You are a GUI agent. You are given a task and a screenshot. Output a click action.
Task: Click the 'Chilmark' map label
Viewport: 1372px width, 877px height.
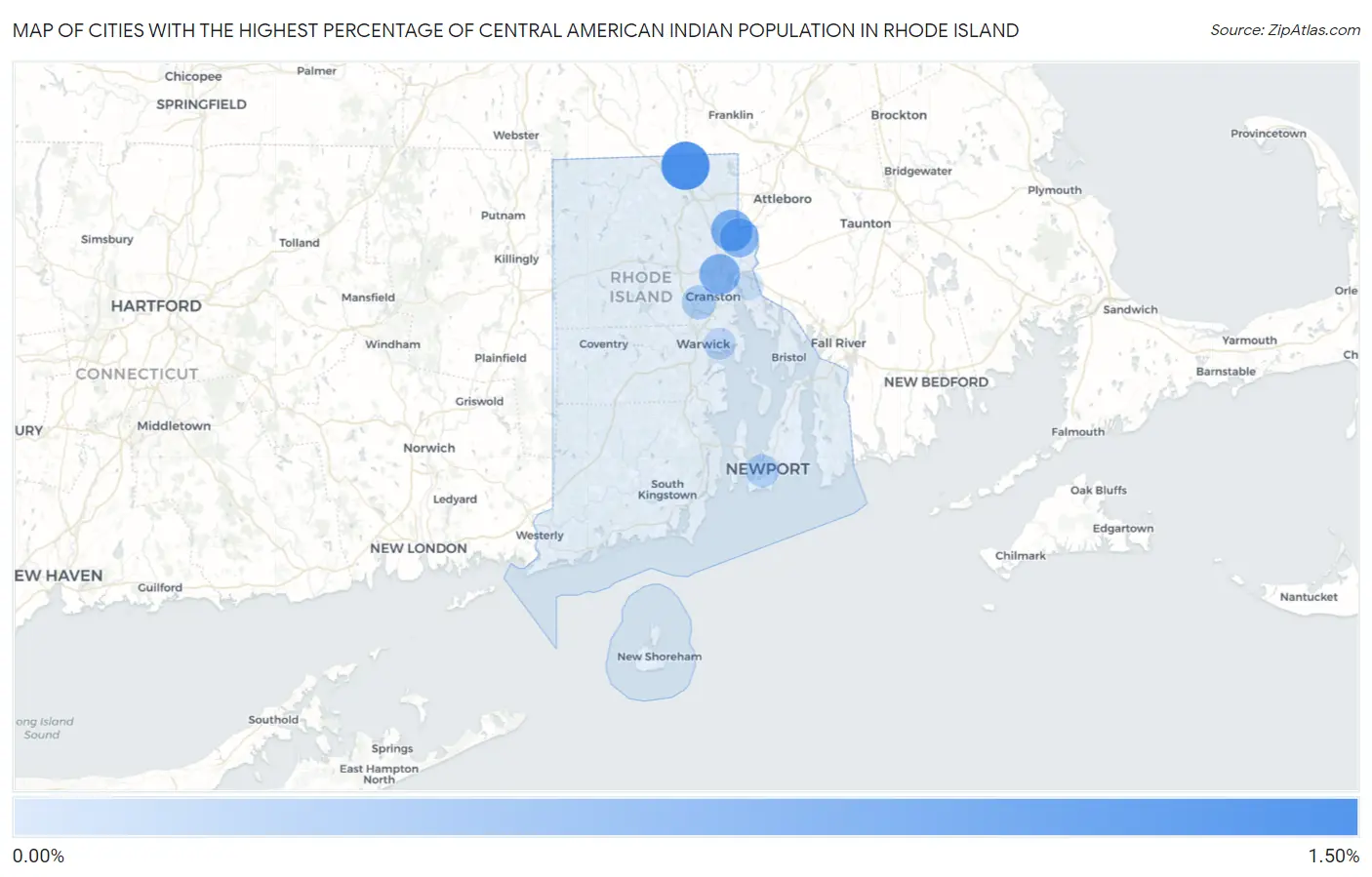pyautogui.click(x=1020, y=556)
